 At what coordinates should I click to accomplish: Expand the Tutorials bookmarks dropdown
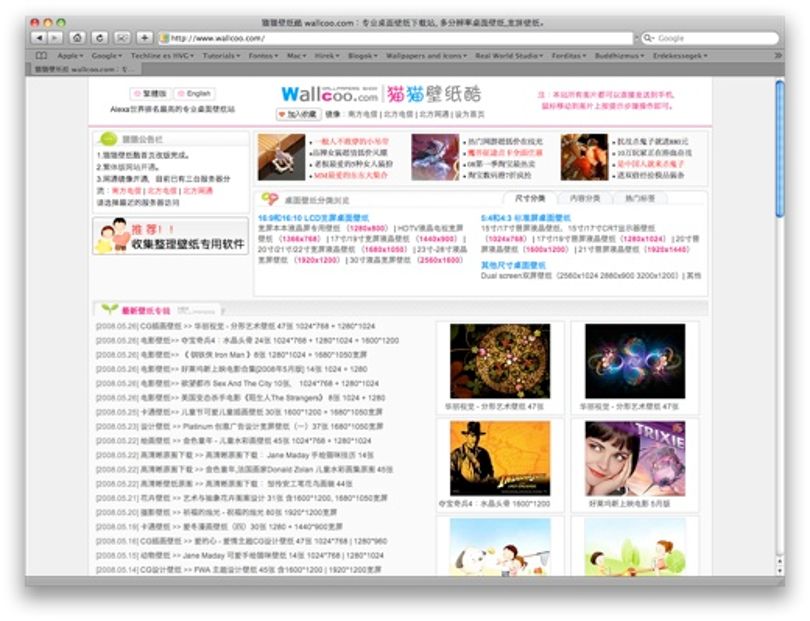coord(221,55)
